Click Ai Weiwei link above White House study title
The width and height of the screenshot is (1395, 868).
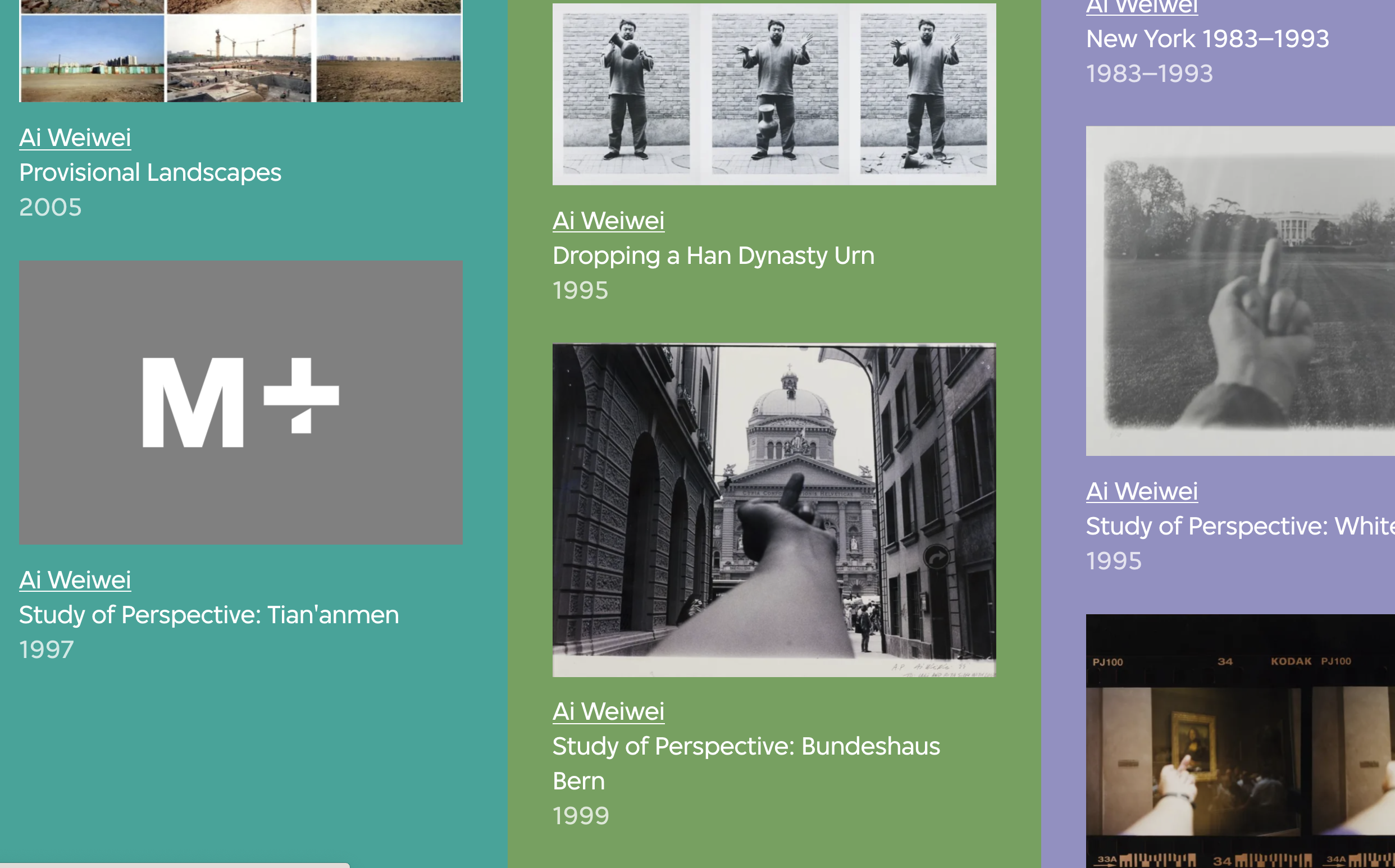[1142, 491]
